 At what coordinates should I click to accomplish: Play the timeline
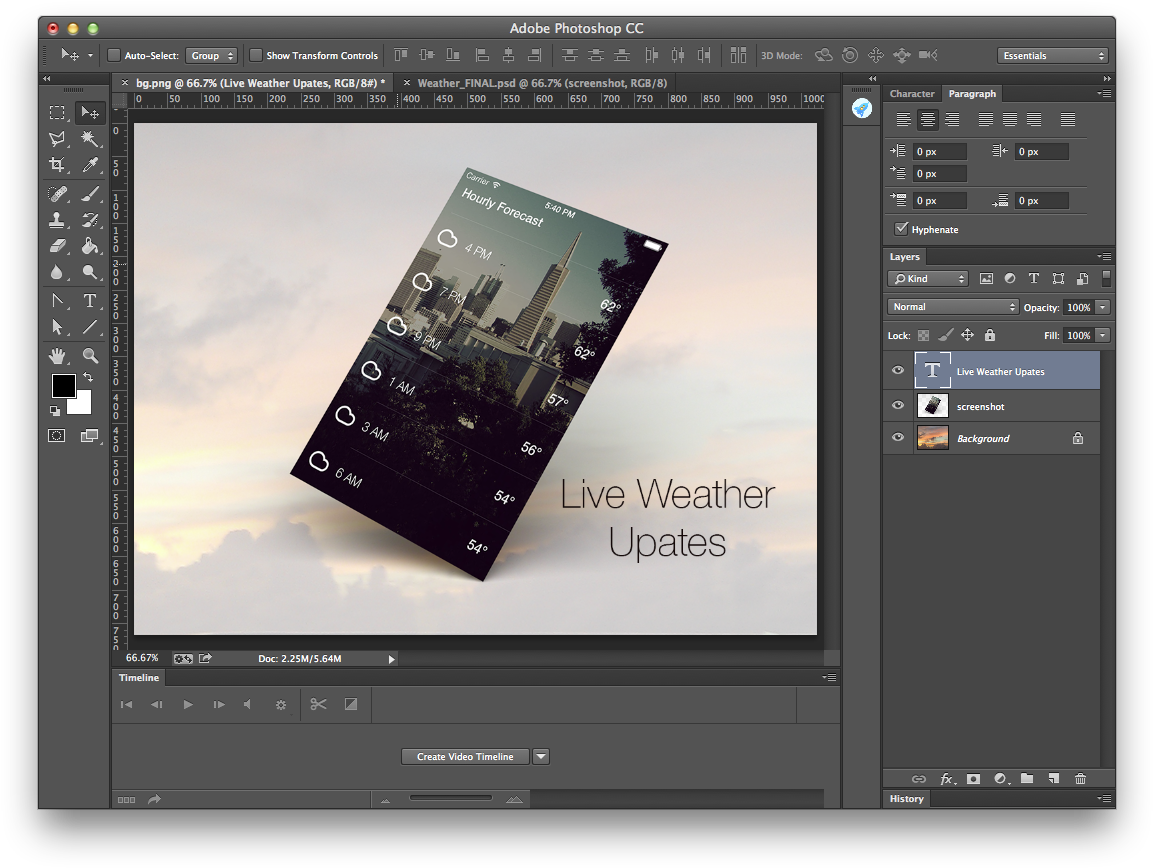[x=188, y=705]
